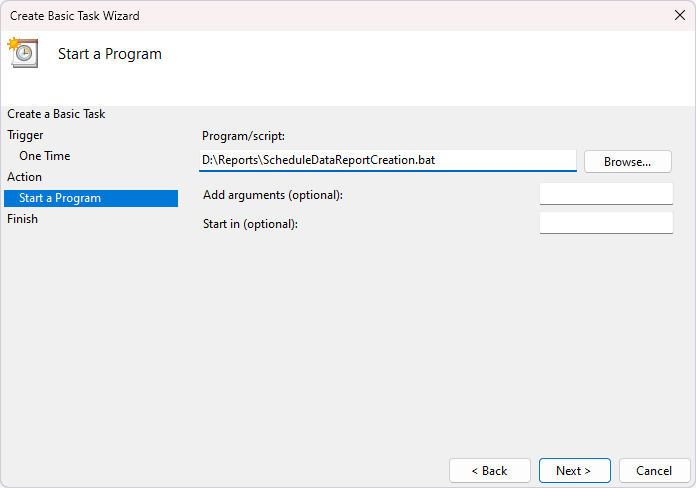Screen dimensions: 696x488
Task: Click the Start in (optional): label
Action: 250,224
